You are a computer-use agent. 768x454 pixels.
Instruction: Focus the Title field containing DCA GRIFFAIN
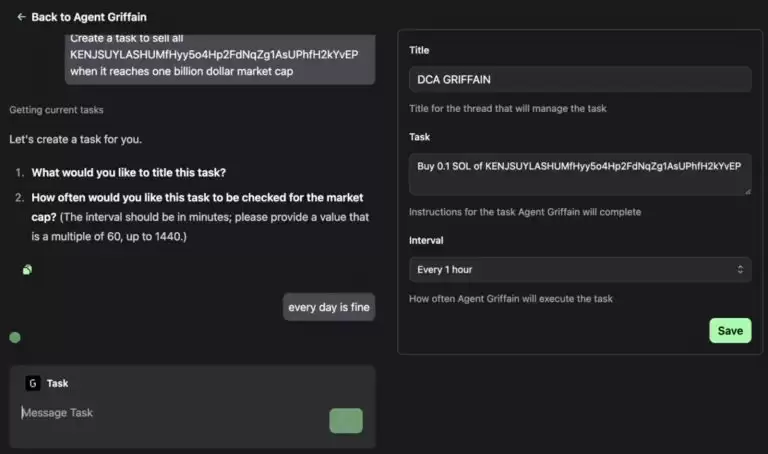click(x=579, y=80)
